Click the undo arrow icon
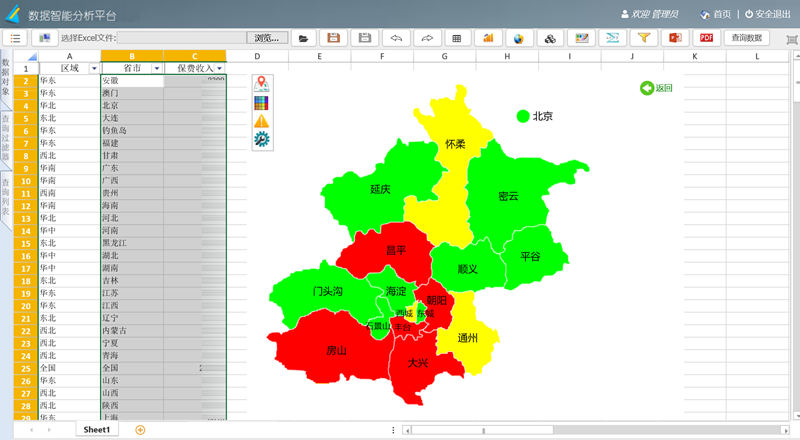 click(396, 38)
